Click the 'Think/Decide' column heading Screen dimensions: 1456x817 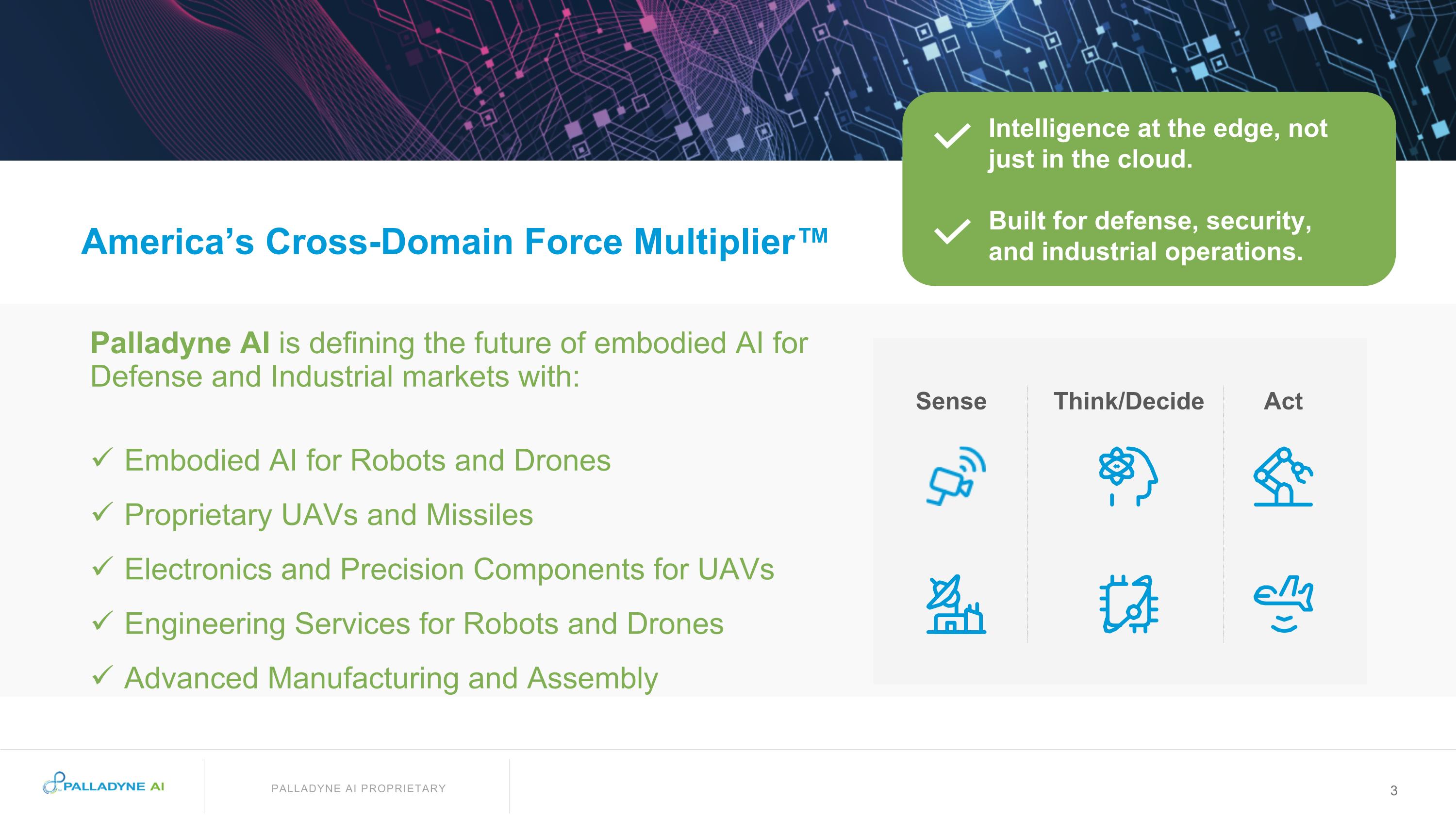pos(1128,401)
